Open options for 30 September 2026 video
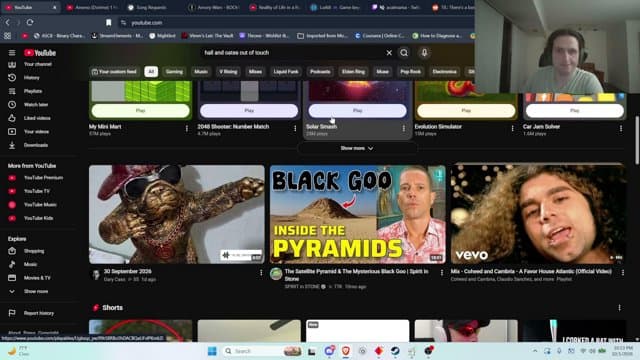640x360 pixels. pos(261,272)
